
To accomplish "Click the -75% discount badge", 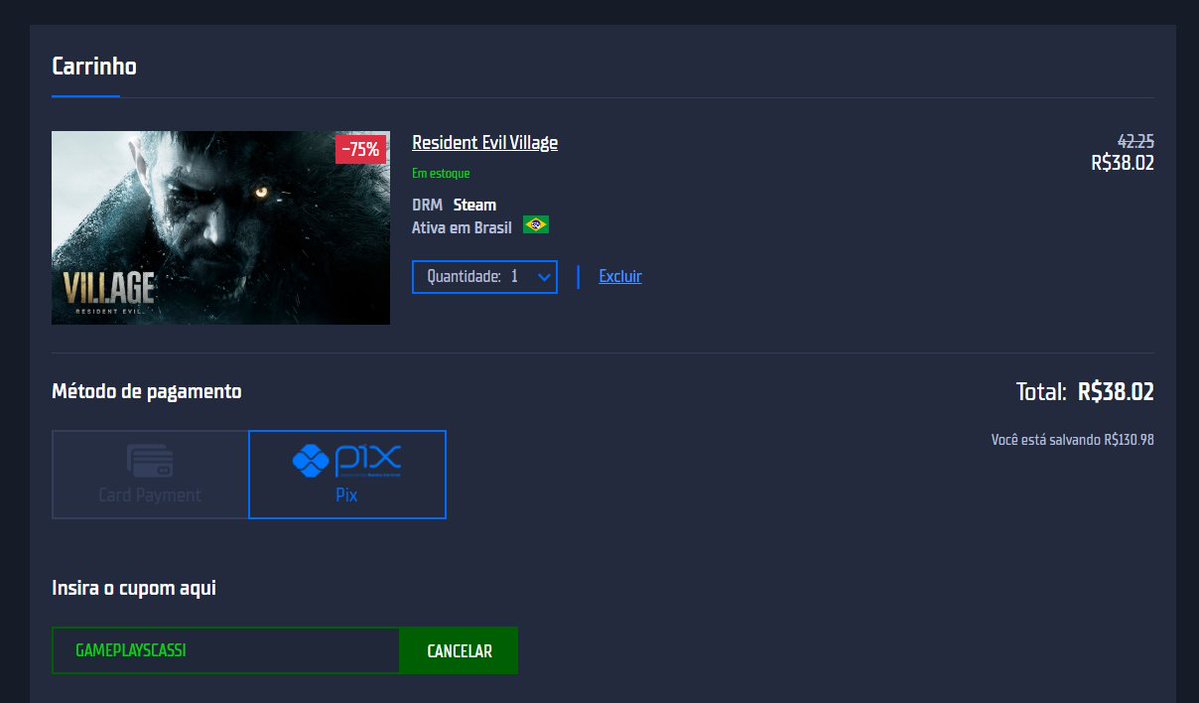I will tap(361, 149).
